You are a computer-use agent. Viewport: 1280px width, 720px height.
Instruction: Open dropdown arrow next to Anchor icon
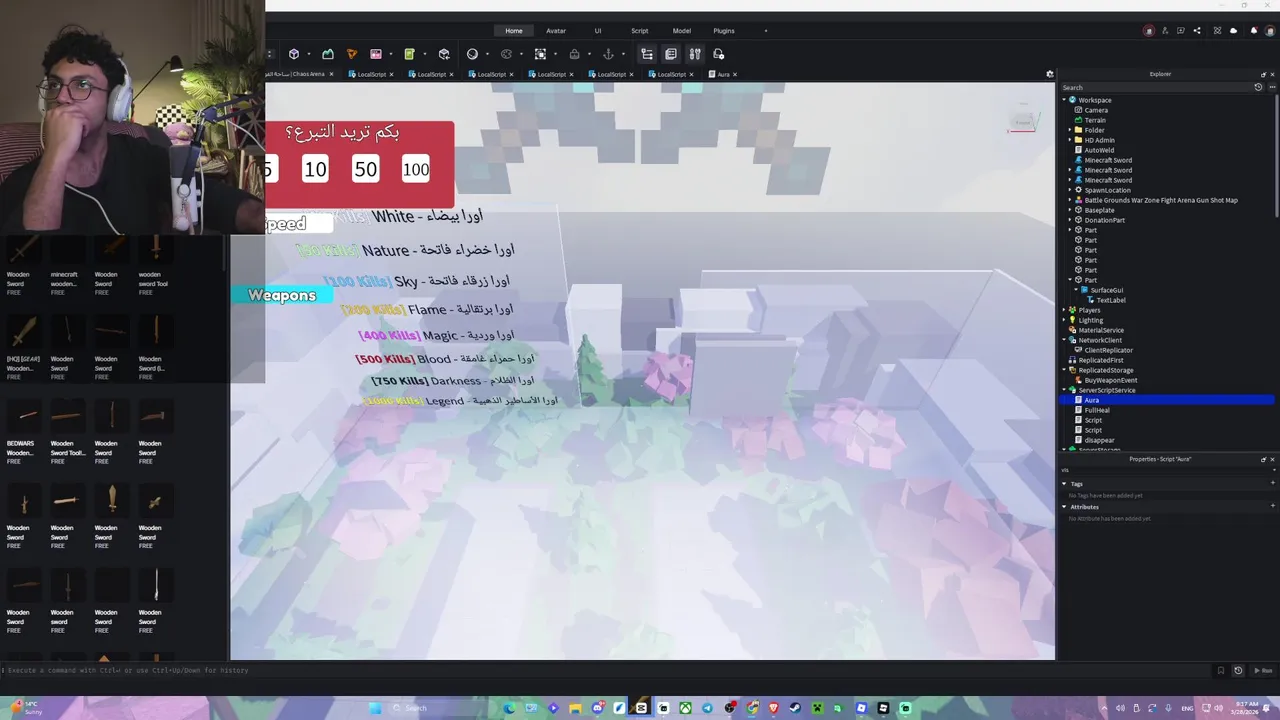pos(623,54)
